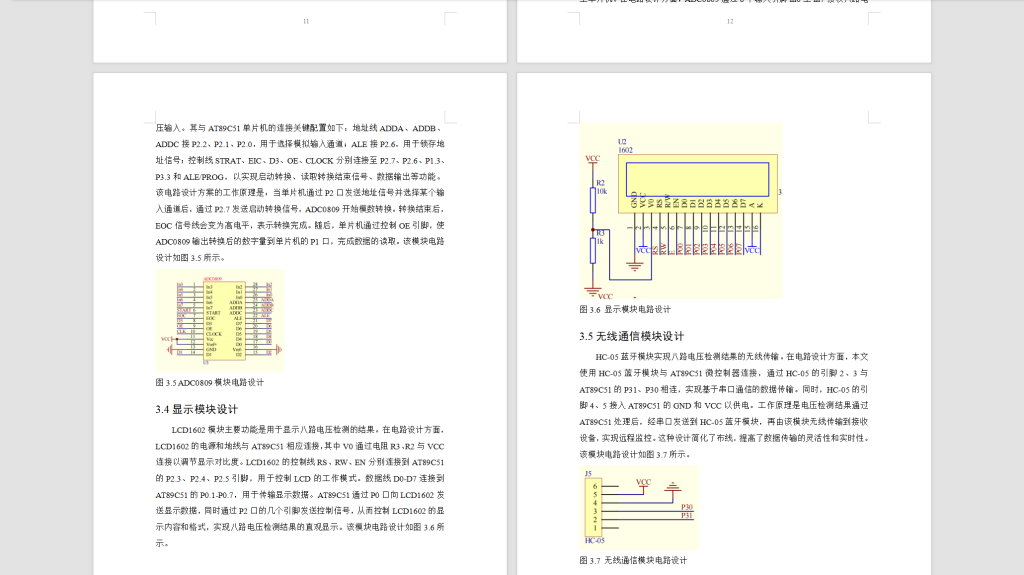
Task: Click the line starting '连接以调节显示对比度'
Action: (x=300, y=462)
